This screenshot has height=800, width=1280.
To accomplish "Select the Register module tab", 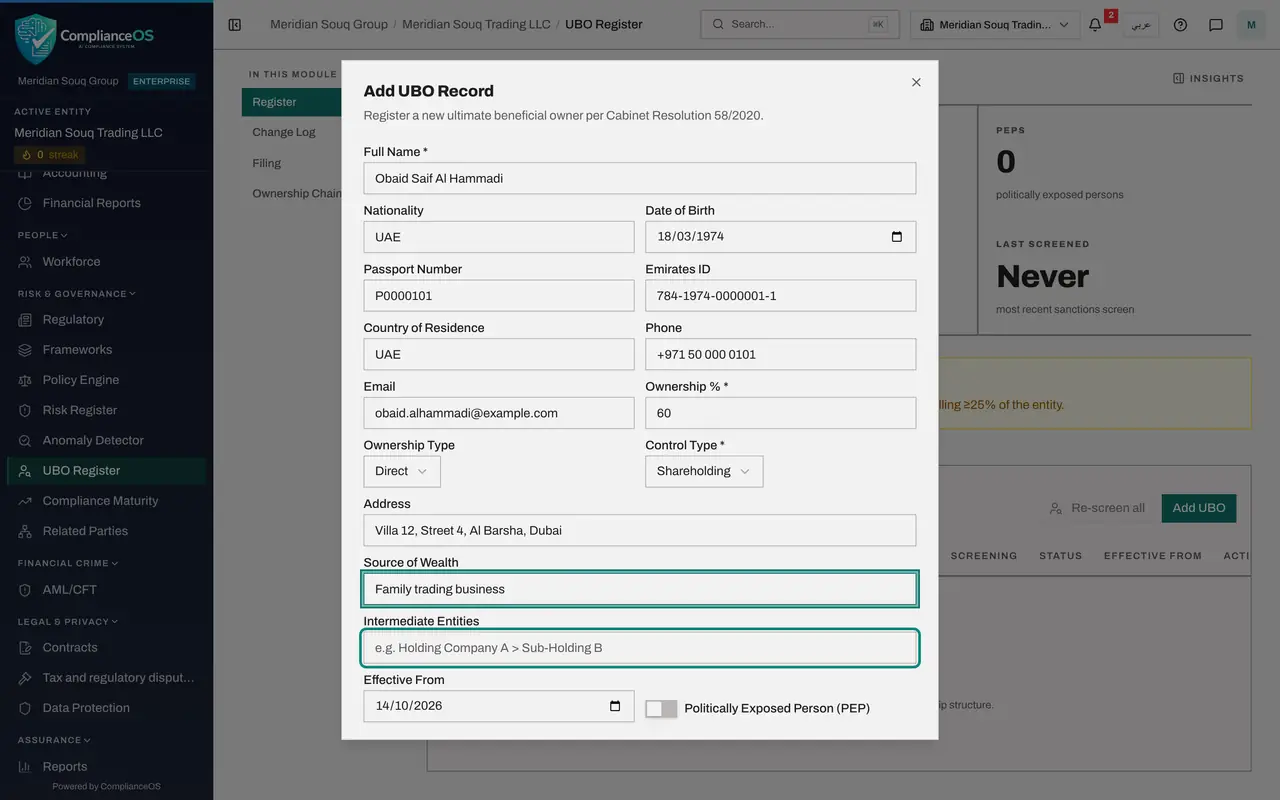I will pyautogui.click(x=291, y=102).
